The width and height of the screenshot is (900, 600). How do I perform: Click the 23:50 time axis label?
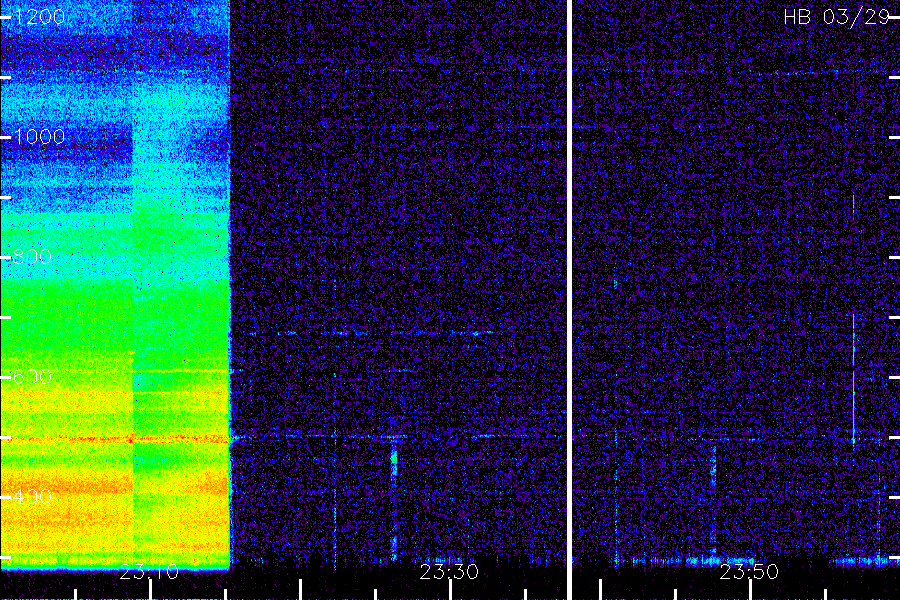point(749,572)
